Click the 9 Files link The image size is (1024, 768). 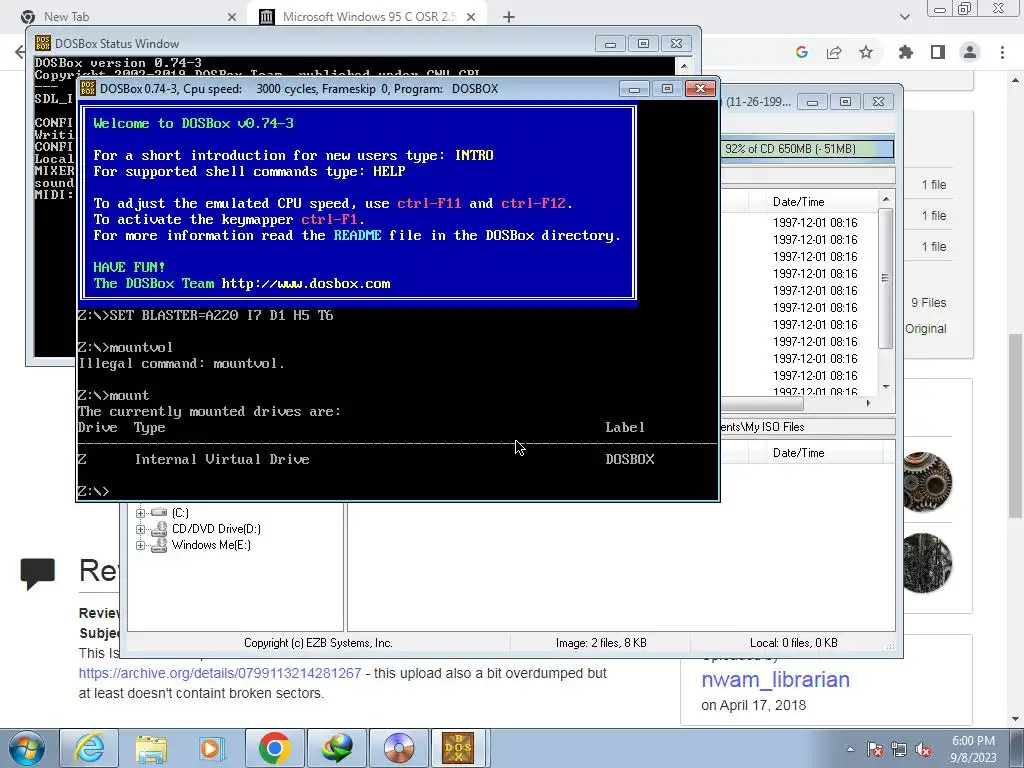[x=929, y=303]
